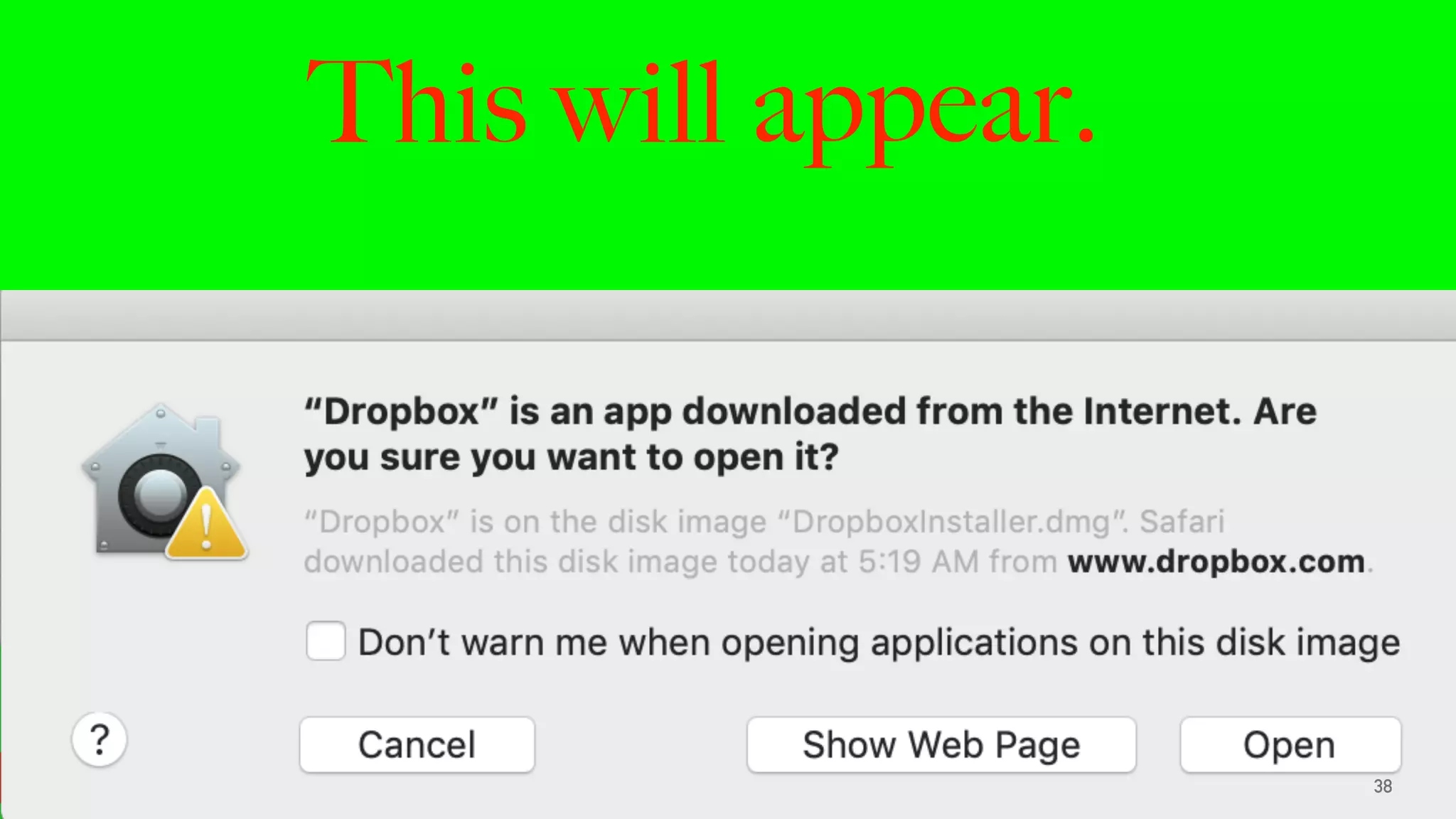The image size is (1456, 819).
Task: Enable the Don't warn me checkbox
Action: coord(326,641)
